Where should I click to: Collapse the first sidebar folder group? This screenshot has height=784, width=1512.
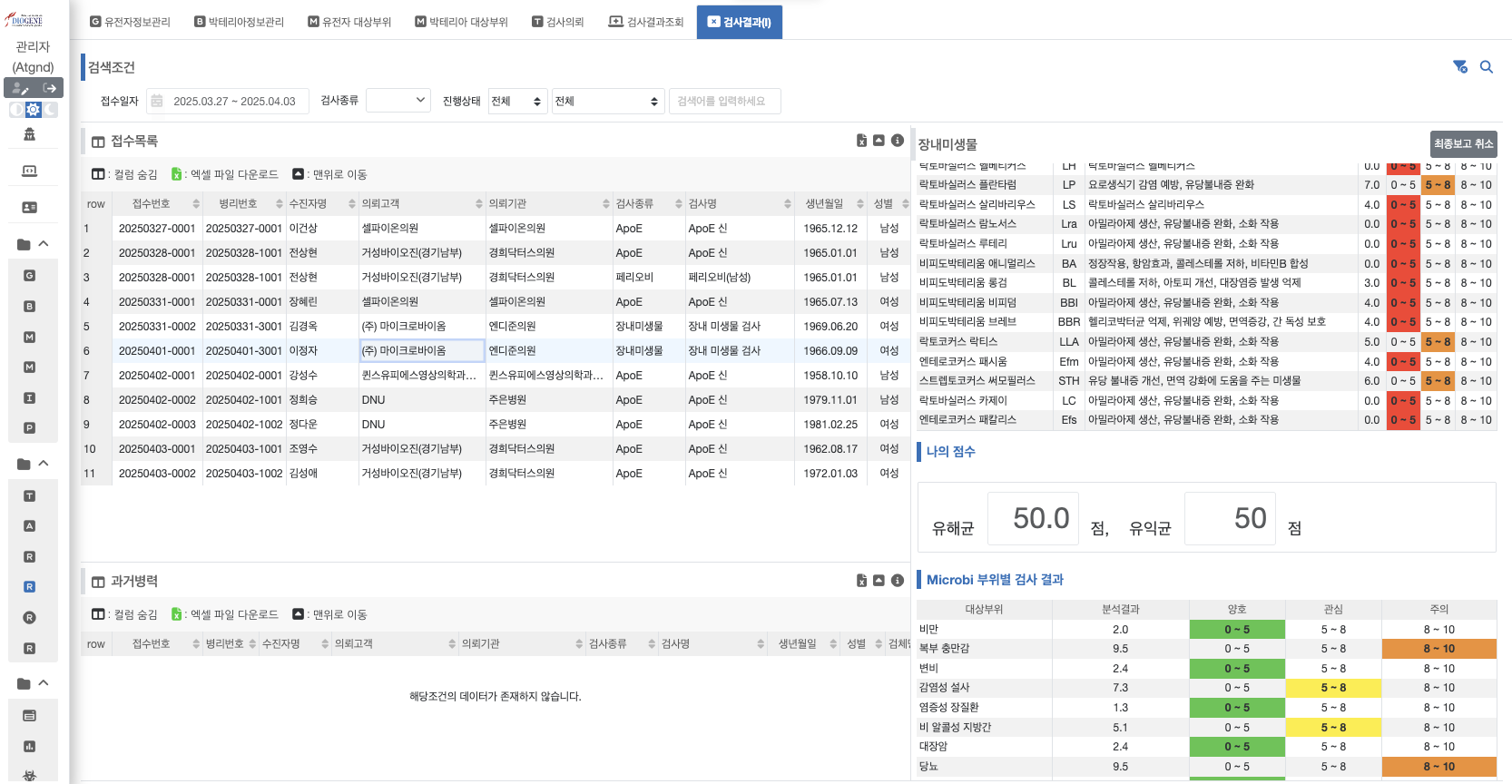coord(43,244)
